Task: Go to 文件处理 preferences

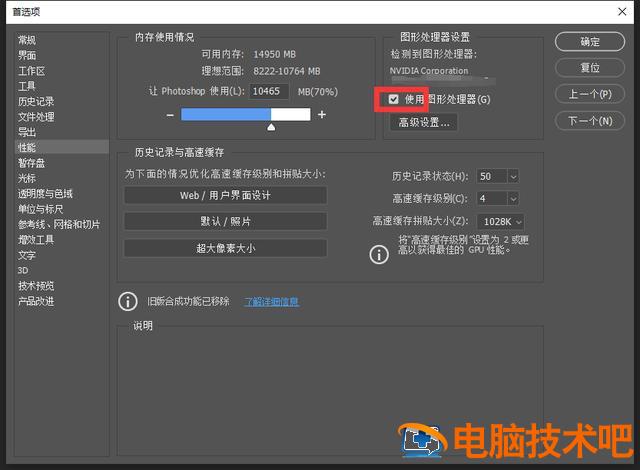Action: pos(36,117)
